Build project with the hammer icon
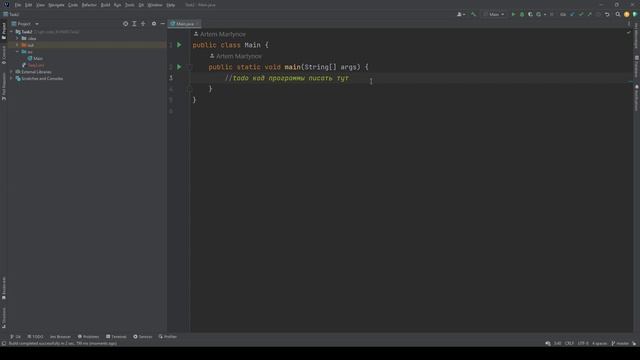Viewport: 640px width, 360px height. (x=473, y=14)
